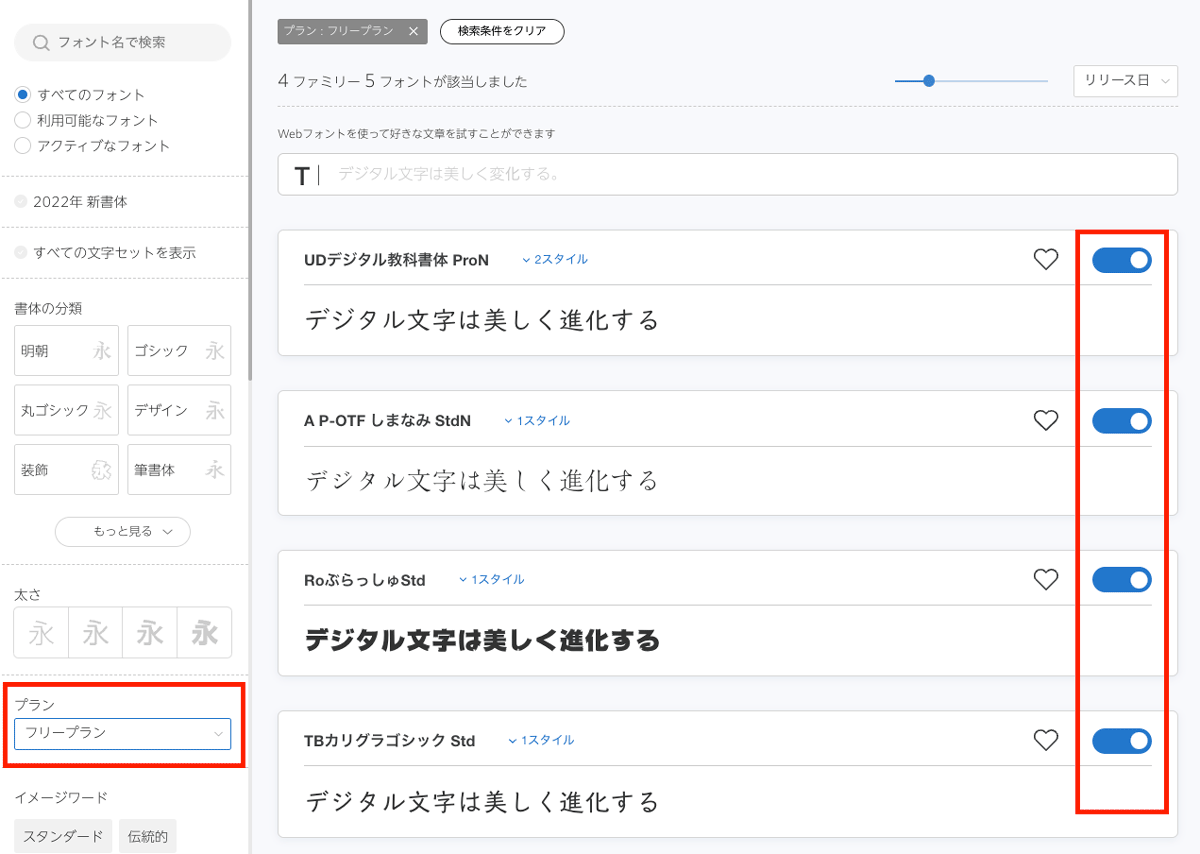Filter by デザイン category

click(x=179, y=410)
